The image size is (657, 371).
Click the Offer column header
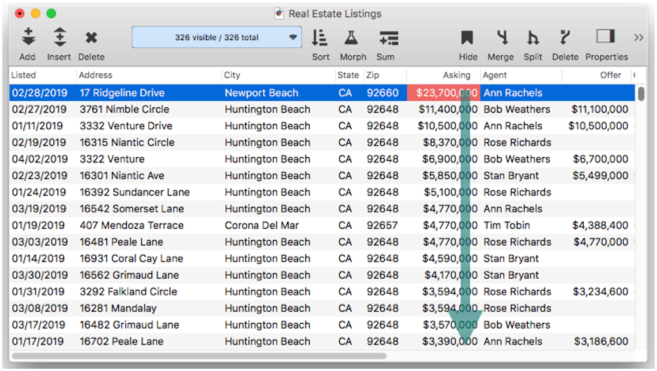[x=610, y=75]
